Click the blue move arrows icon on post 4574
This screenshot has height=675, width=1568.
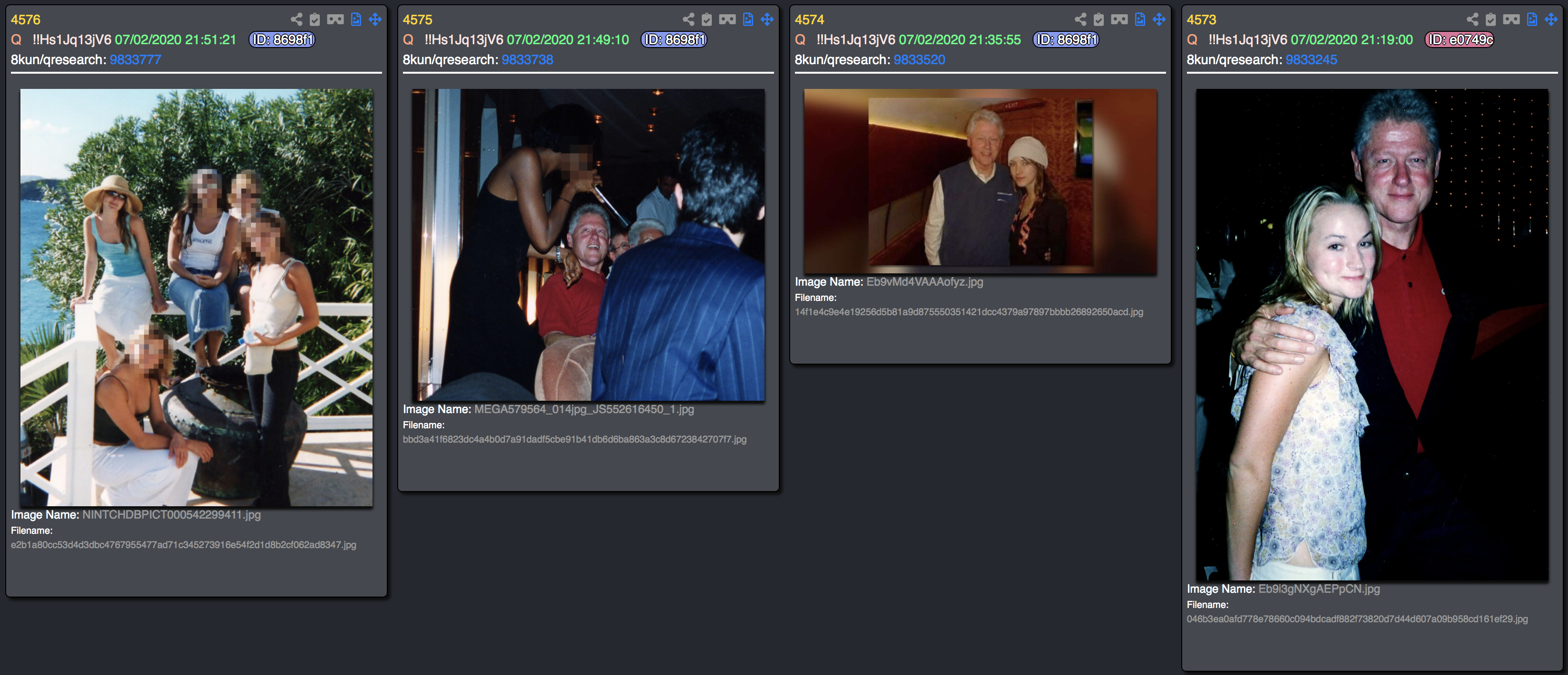(1159, 19)
